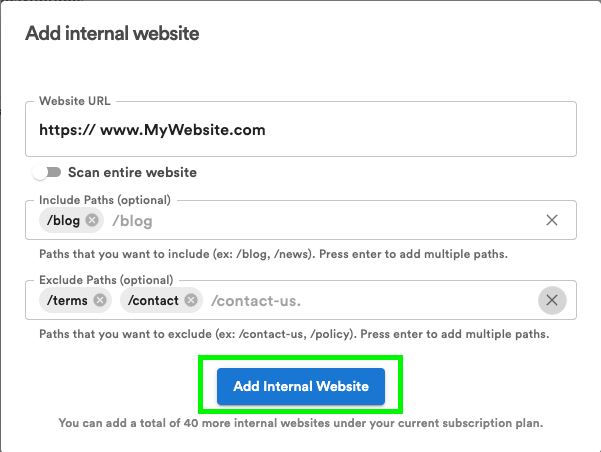601x452 pixels.
Task: Select the /blog chip label
Action: [x=62, y=220]
